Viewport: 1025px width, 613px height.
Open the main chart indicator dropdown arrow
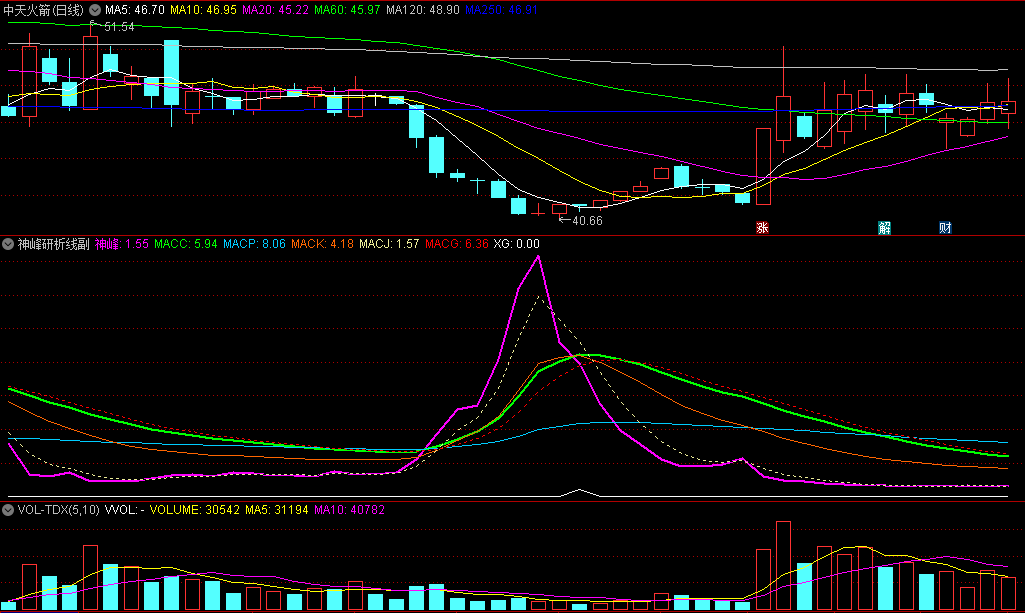pyautogui.click(x=95, y=10)
